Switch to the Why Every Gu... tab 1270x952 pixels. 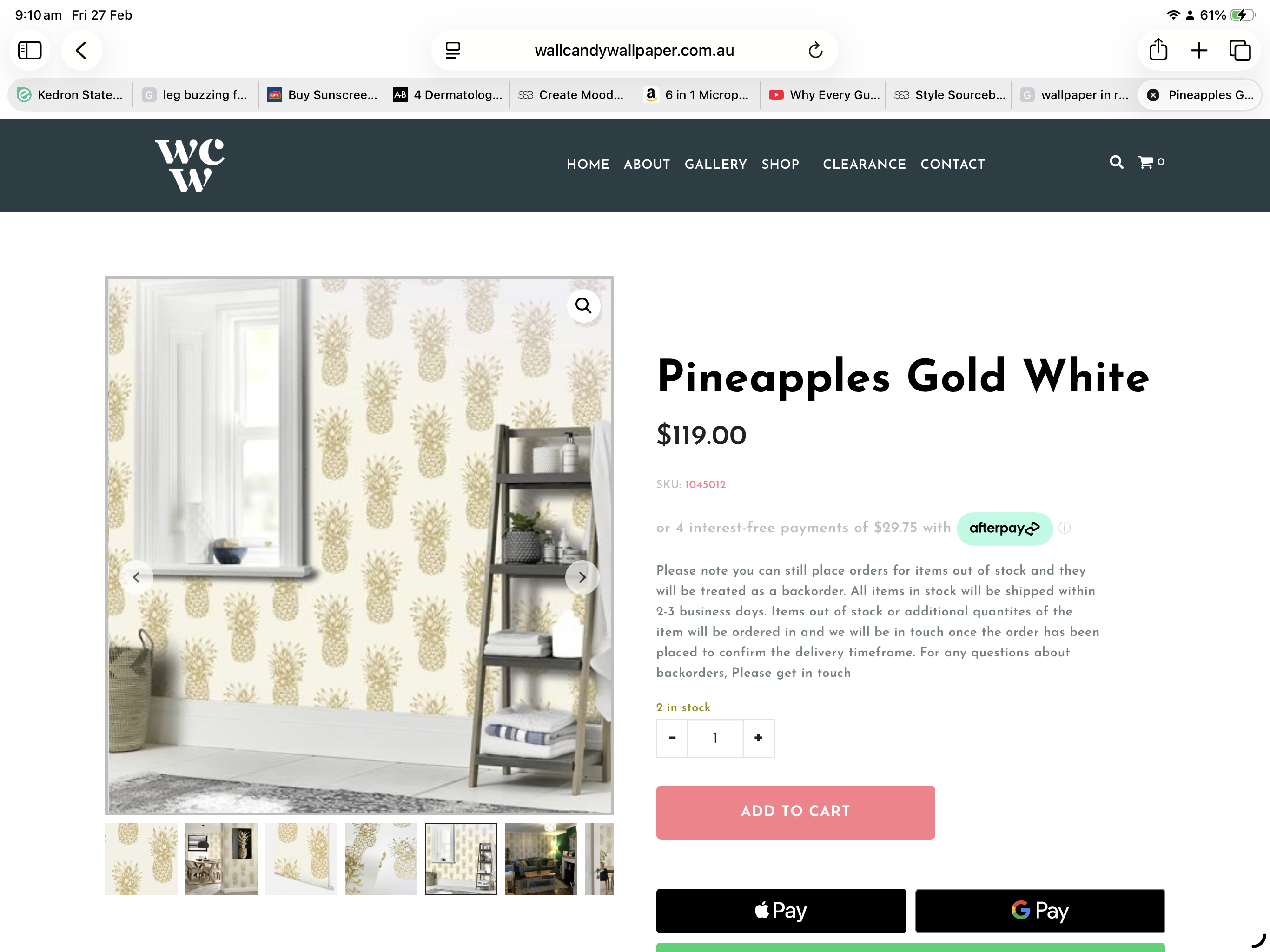[823, 95]
